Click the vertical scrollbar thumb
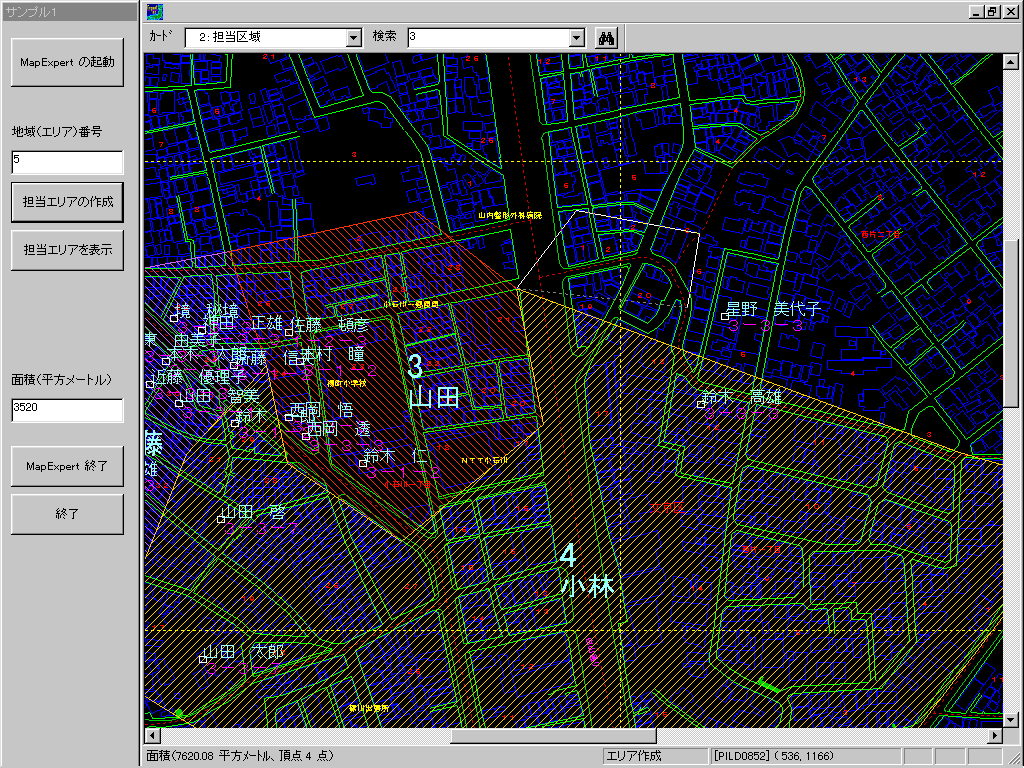Screen dimensions: 1024x768 (1010, 323)
